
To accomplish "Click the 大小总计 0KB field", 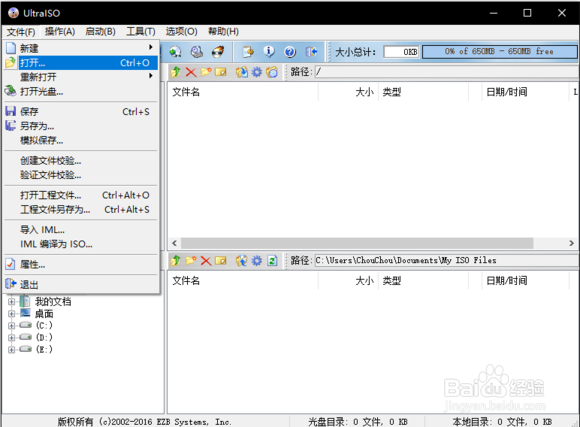I will click(401, 52).
